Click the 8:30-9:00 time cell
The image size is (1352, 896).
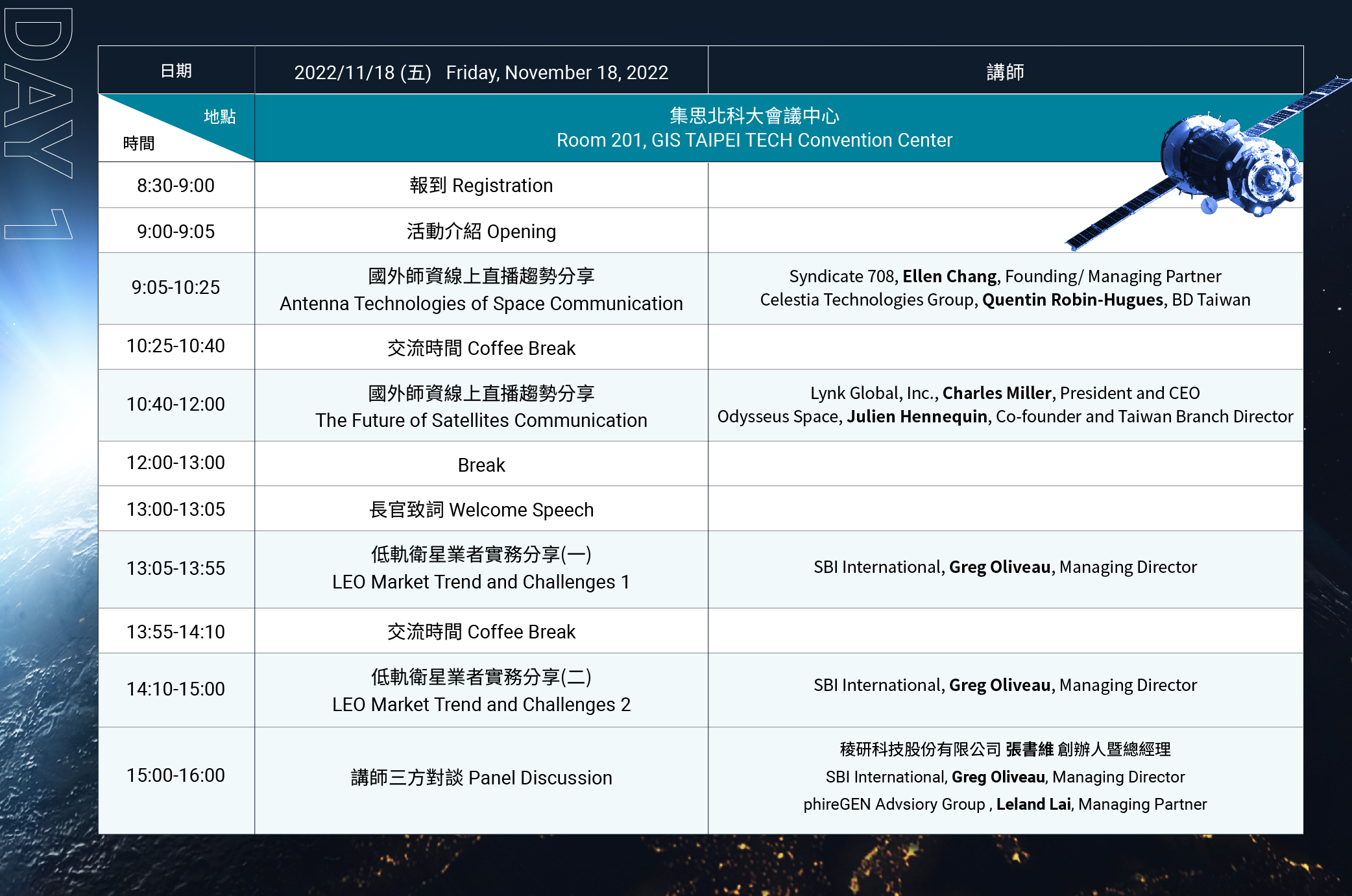(x=176, y=186)
